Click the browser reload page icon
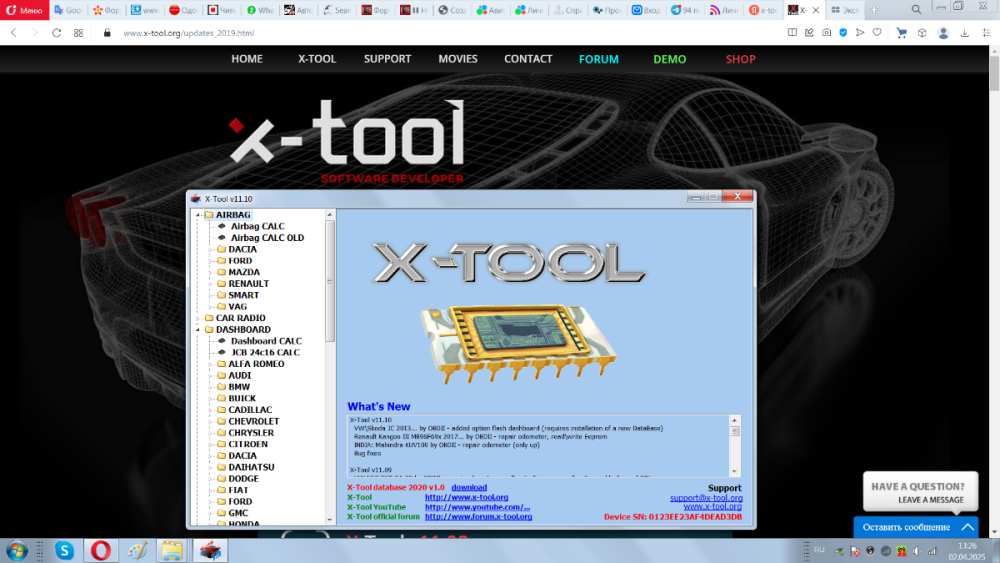The width and height of the screenshot is (1000, 563). 56,32
